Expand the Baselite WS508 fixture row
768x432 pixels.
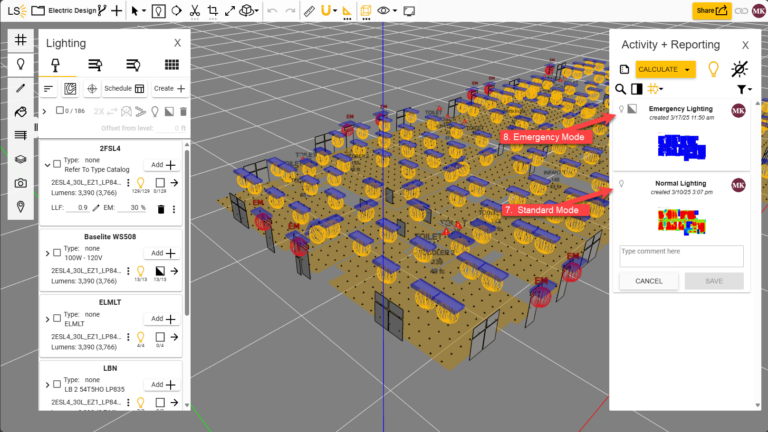click(48, 253)
